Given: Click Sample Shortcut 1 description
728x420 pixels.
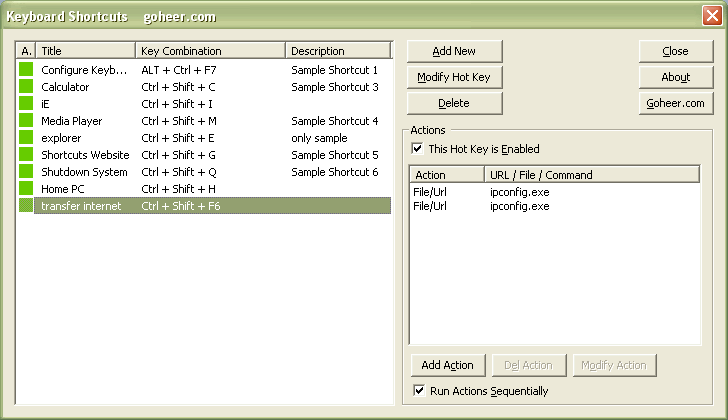Looking at the screenshot, I should click(334, 70).
